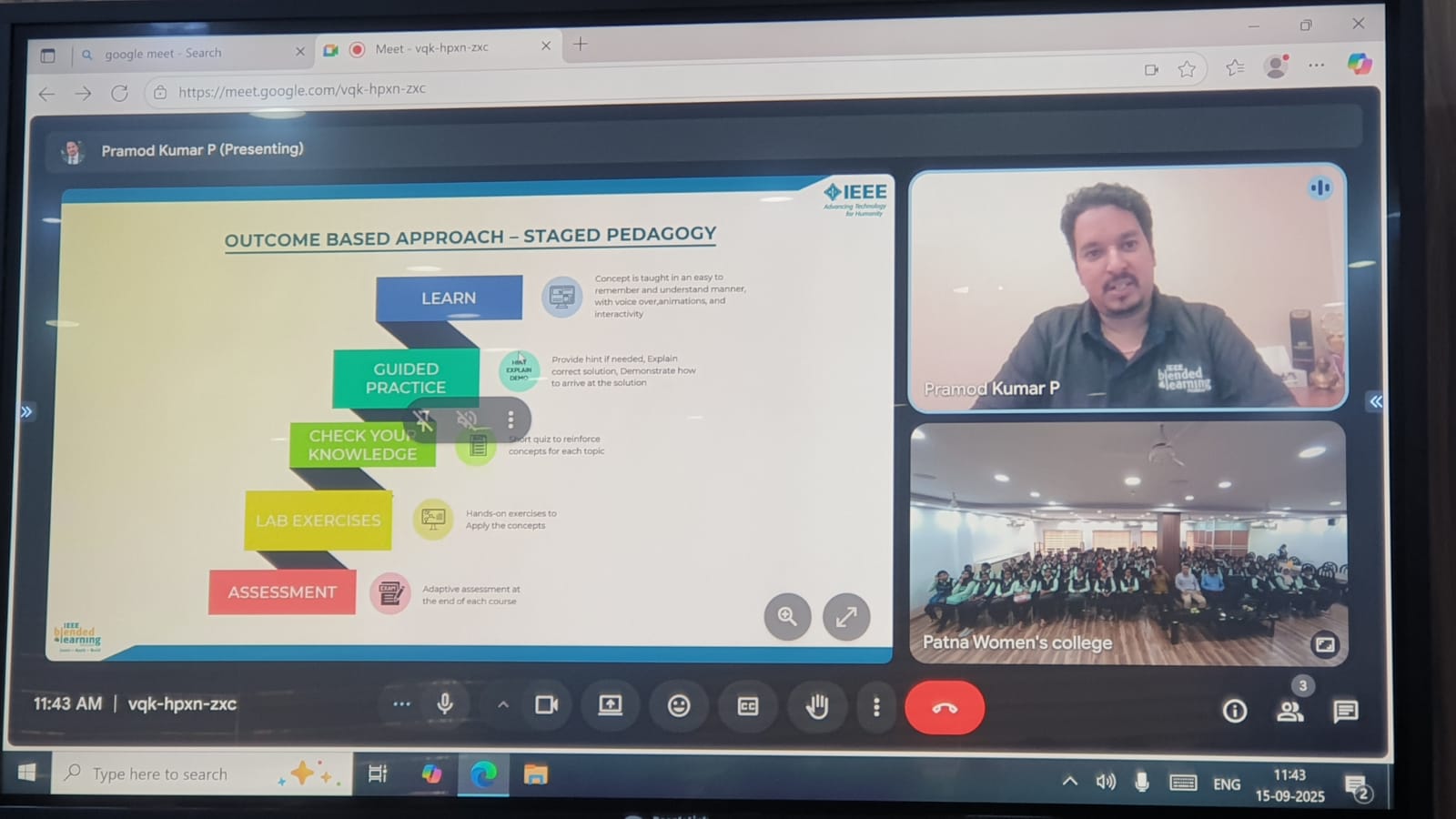
Task: Zoom into the presented slide
Action: [x=787, y=617]
